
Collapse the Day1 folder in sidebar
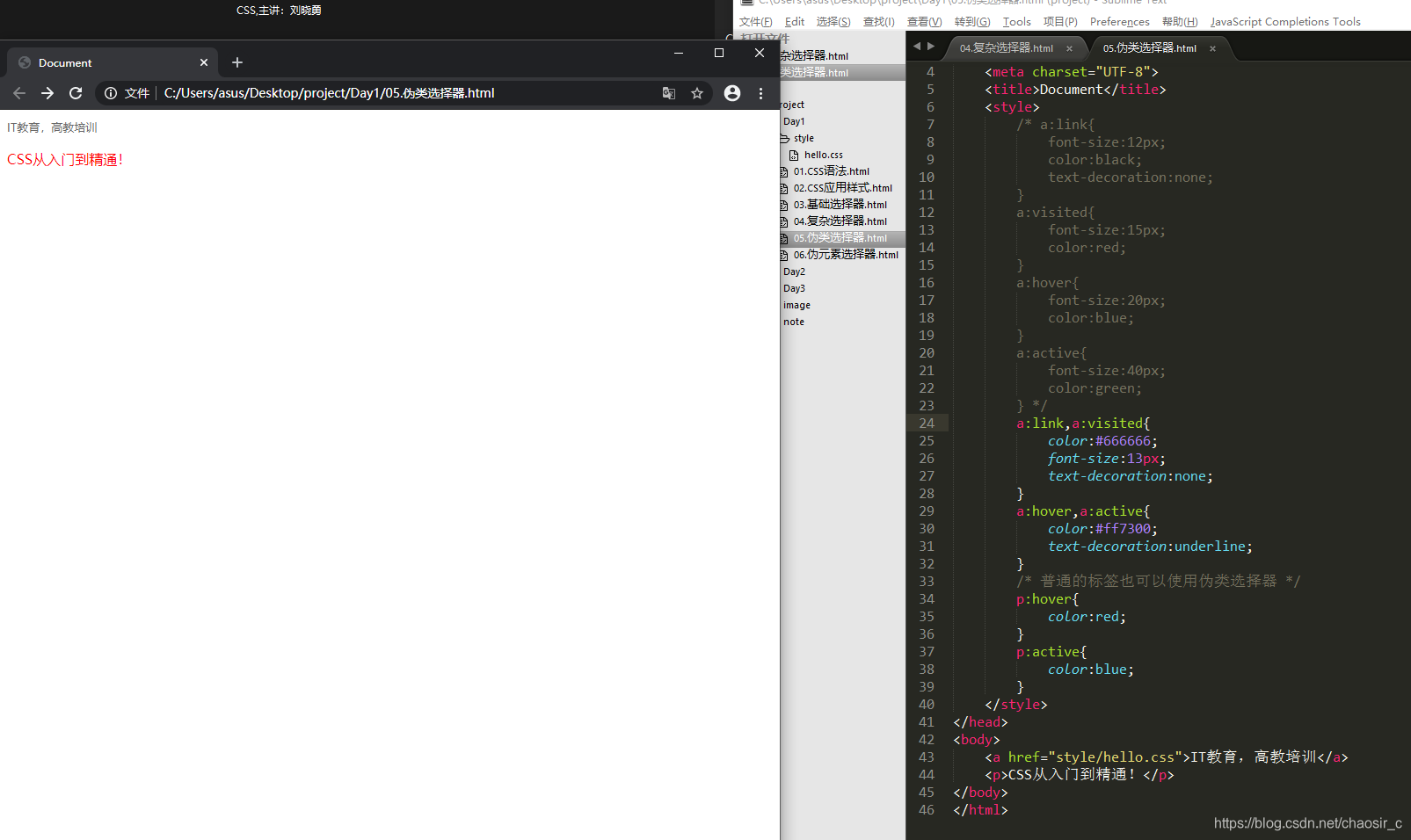[x=794, y=121]
